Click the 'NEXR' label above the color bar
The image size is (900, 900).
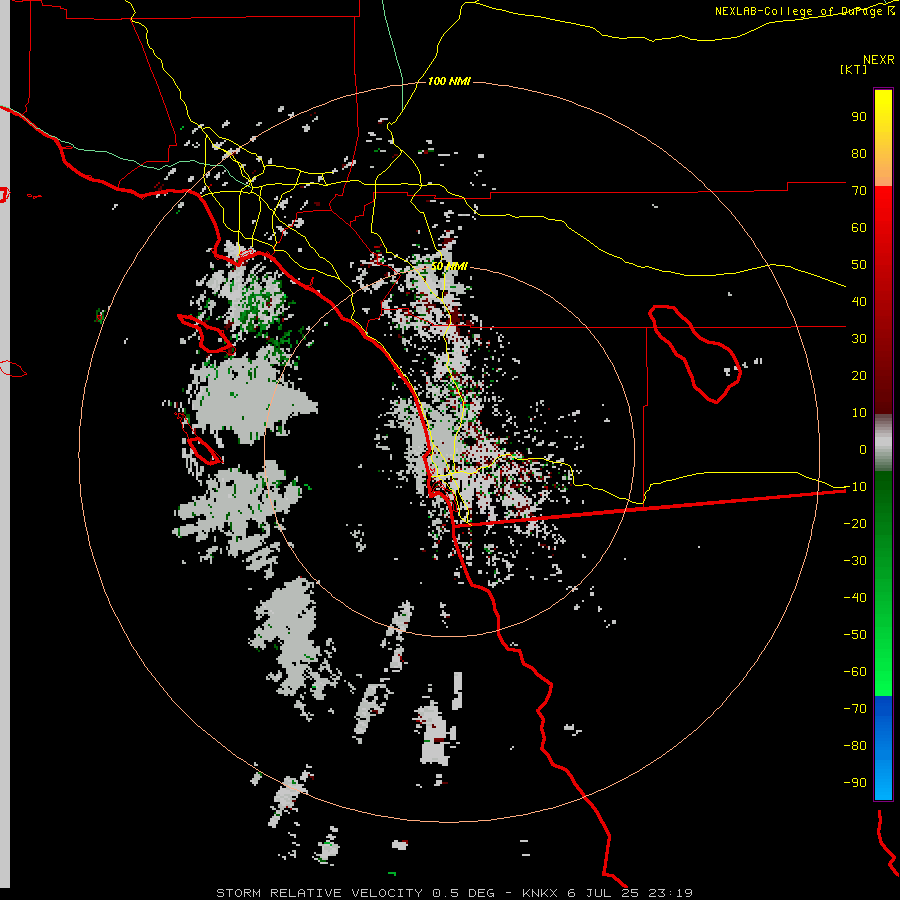tap(879, 60)
